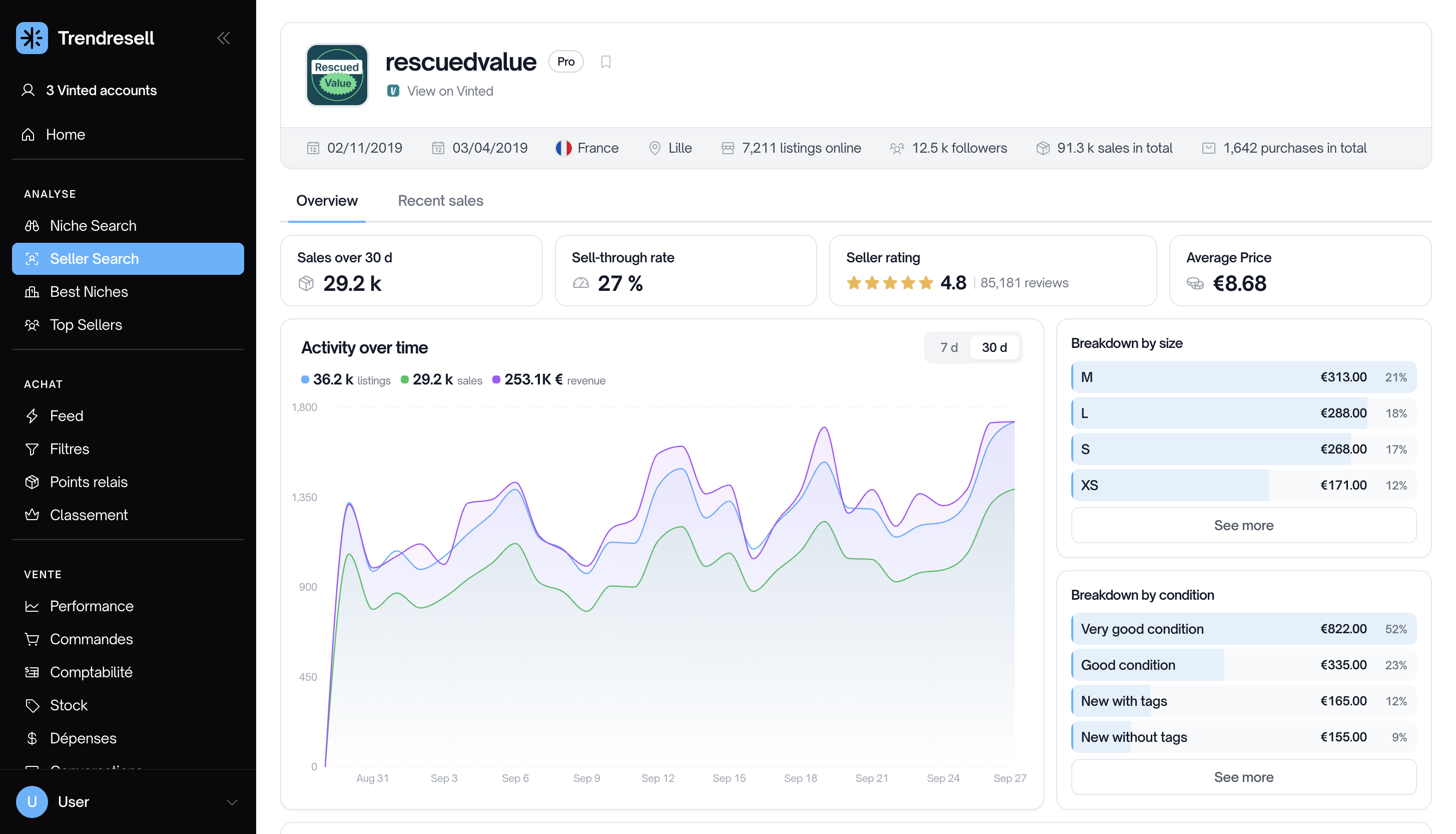This screenshot has width=1456, height=834.
Task: Click the Seller Search icon
Action: [x=32, y=259]
